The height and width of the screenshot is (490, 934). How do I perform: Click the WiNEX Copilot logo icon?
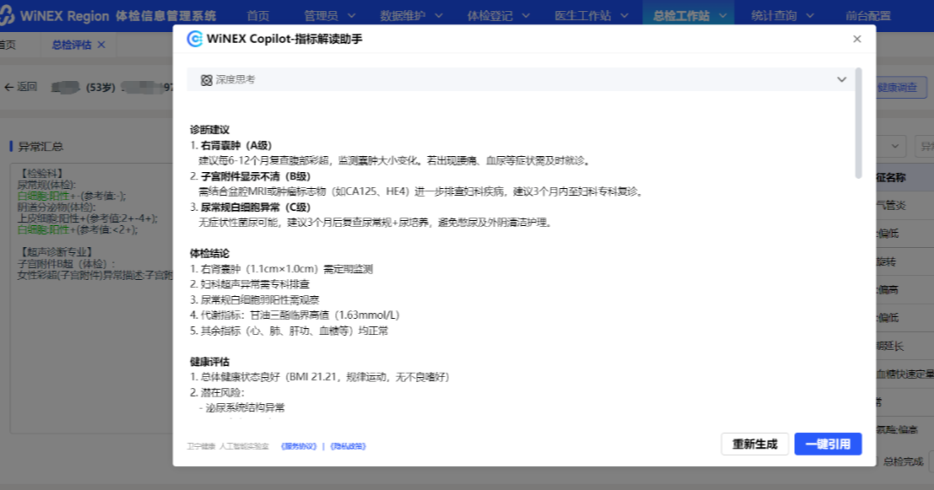click(x=194, y=39)
